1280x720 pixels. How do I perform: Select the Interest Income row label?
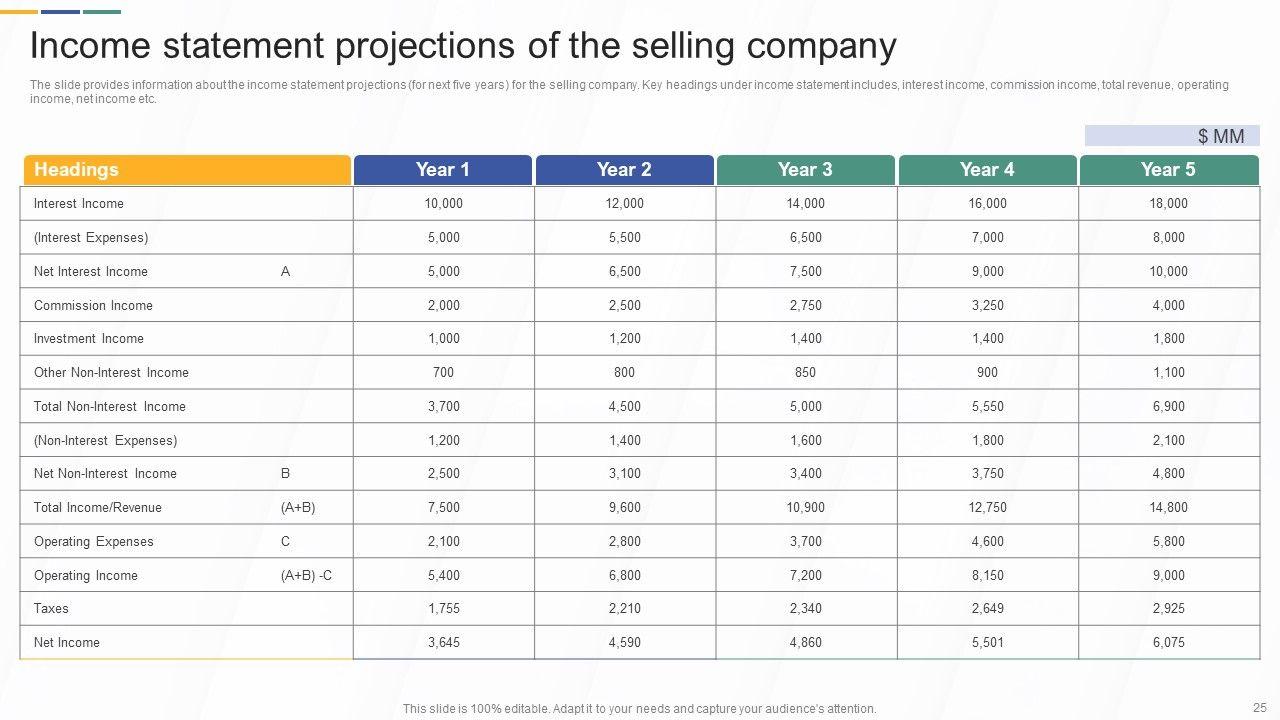pos(79,204)
